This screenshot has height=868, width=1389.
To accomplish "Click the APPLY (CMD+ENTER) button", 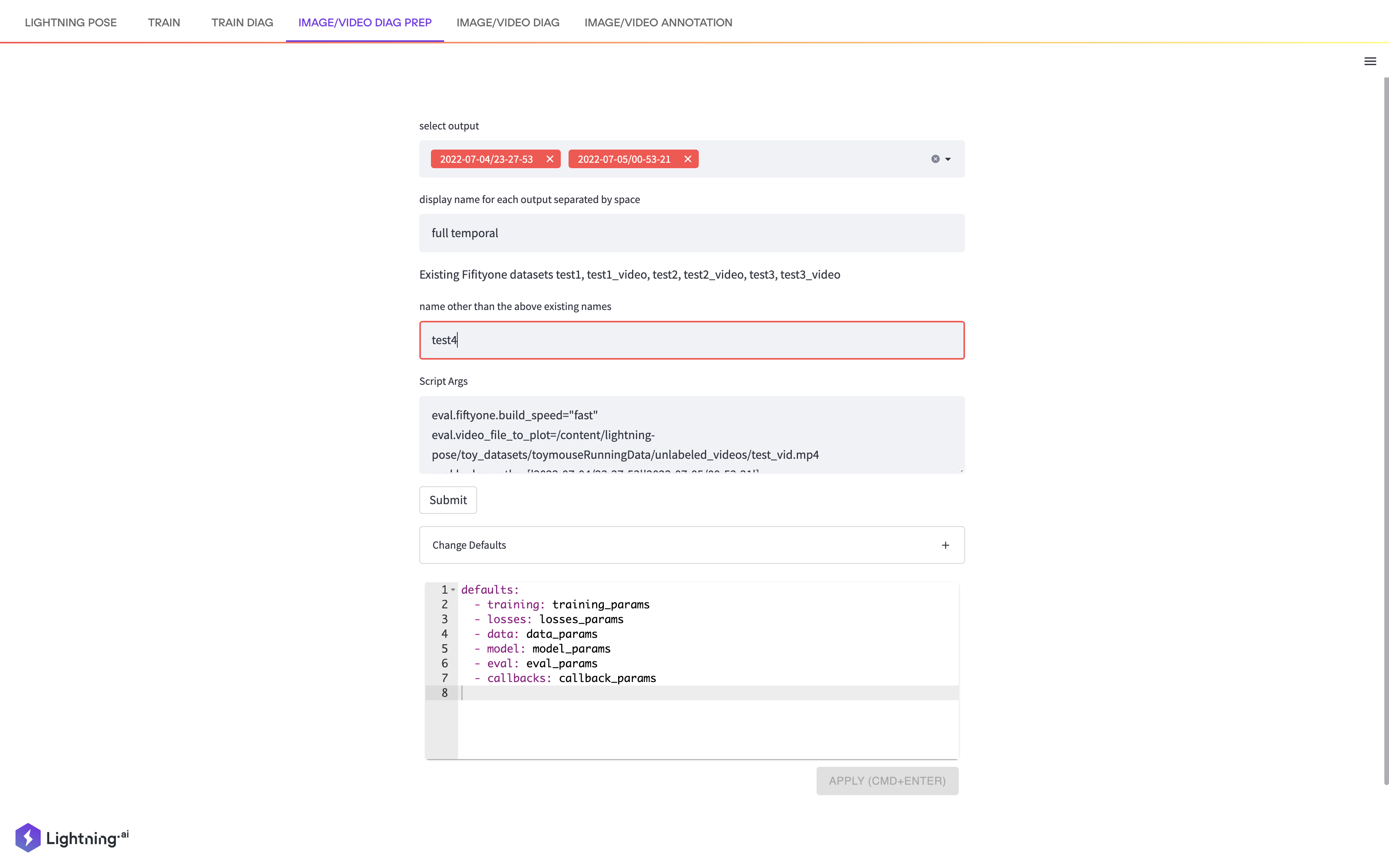I will click(x=887, y=781).
